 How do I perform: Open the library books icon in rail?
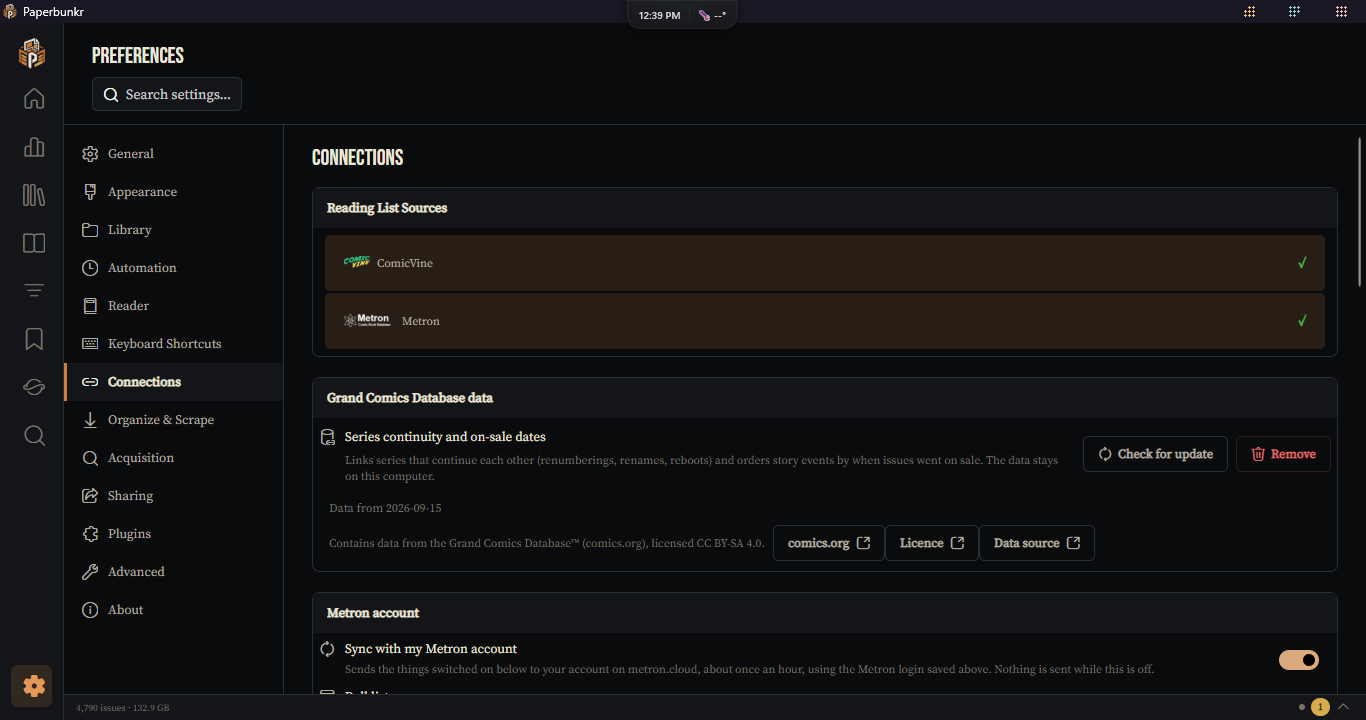[34, 195]
